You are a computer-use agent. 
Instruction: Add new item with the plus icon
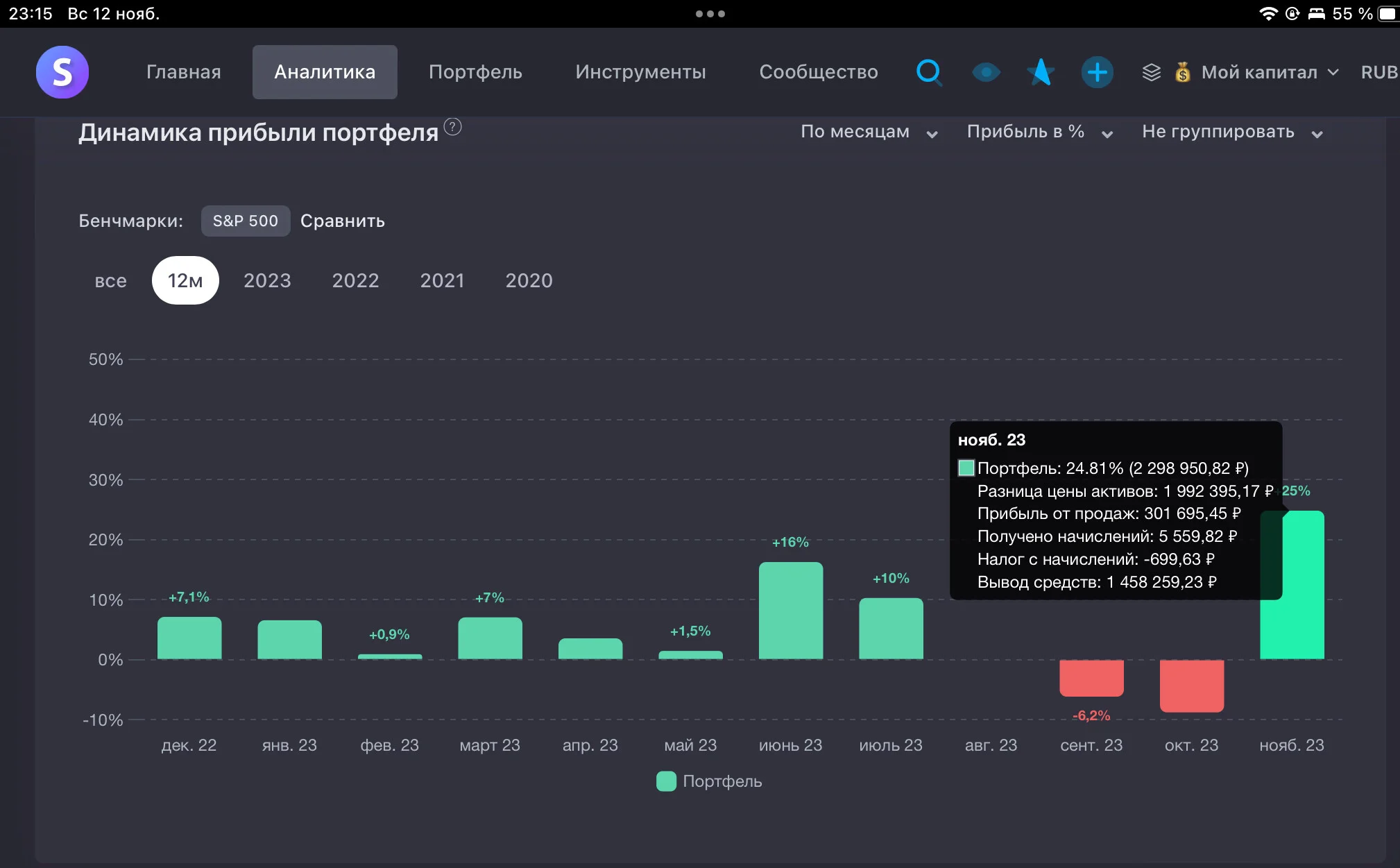tap(1098, 72)
